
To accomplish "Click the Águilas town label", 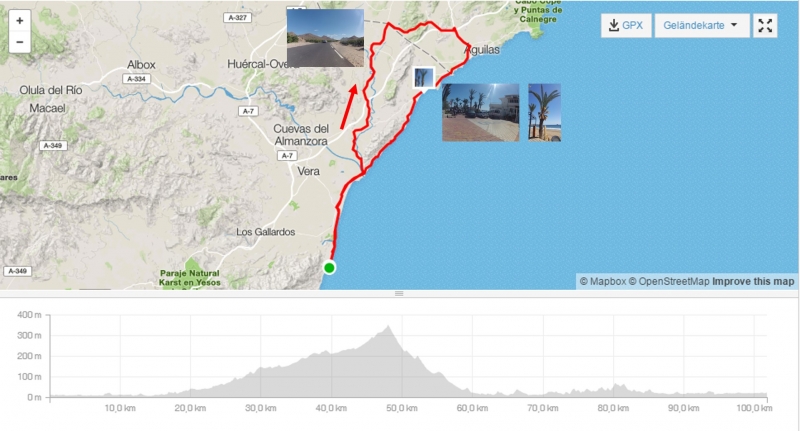I will (x=482, y=50).
